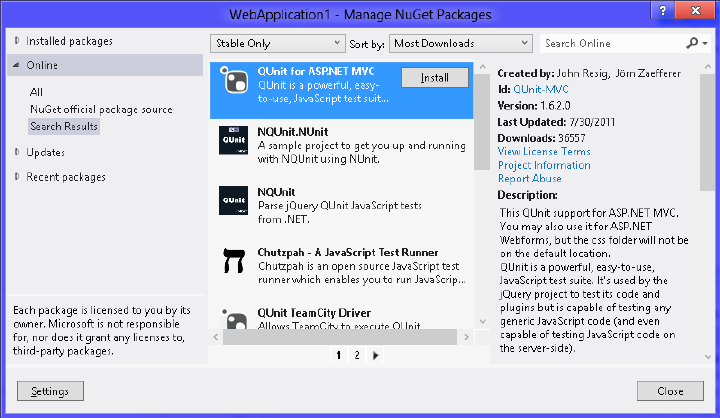Install QUnit for ASP.NET MVC
Viewport: 720px width, 418px height.
(434, 78)
